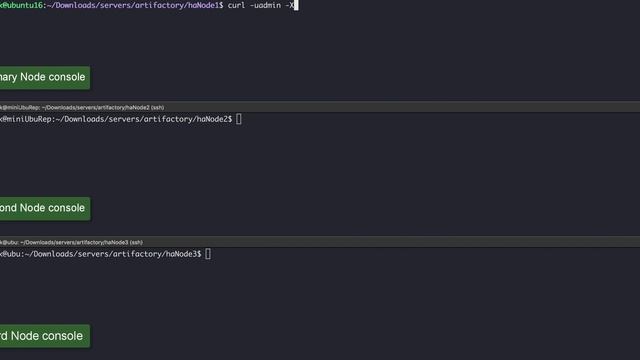Viewport: 640px width, 360px height.
Task: Place cursor in haNode2 terminal input
Action: (239, 119)
